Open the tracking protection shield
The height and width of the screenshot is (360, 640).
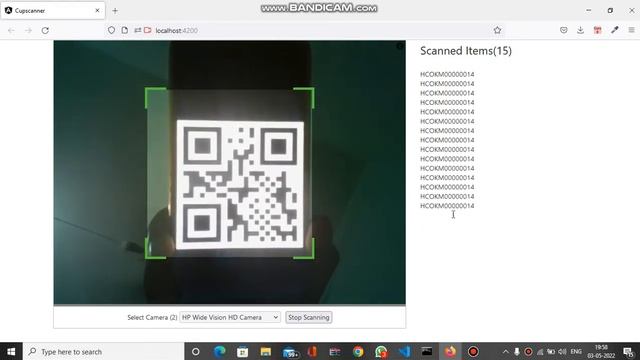coord(111,30)
